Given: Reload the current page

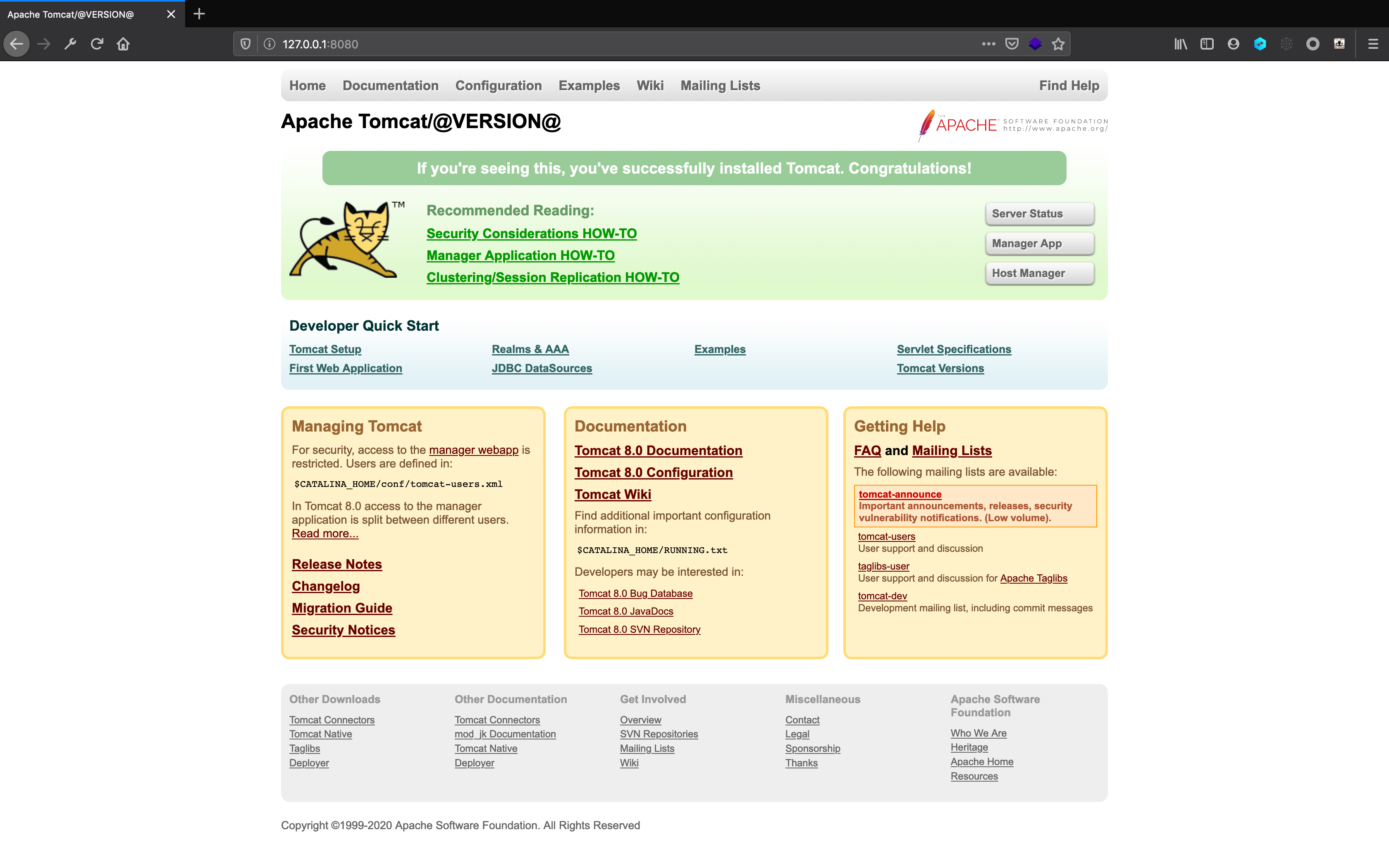Looking at the screenshot, I should pyautogui.click(x=97, y=44).
